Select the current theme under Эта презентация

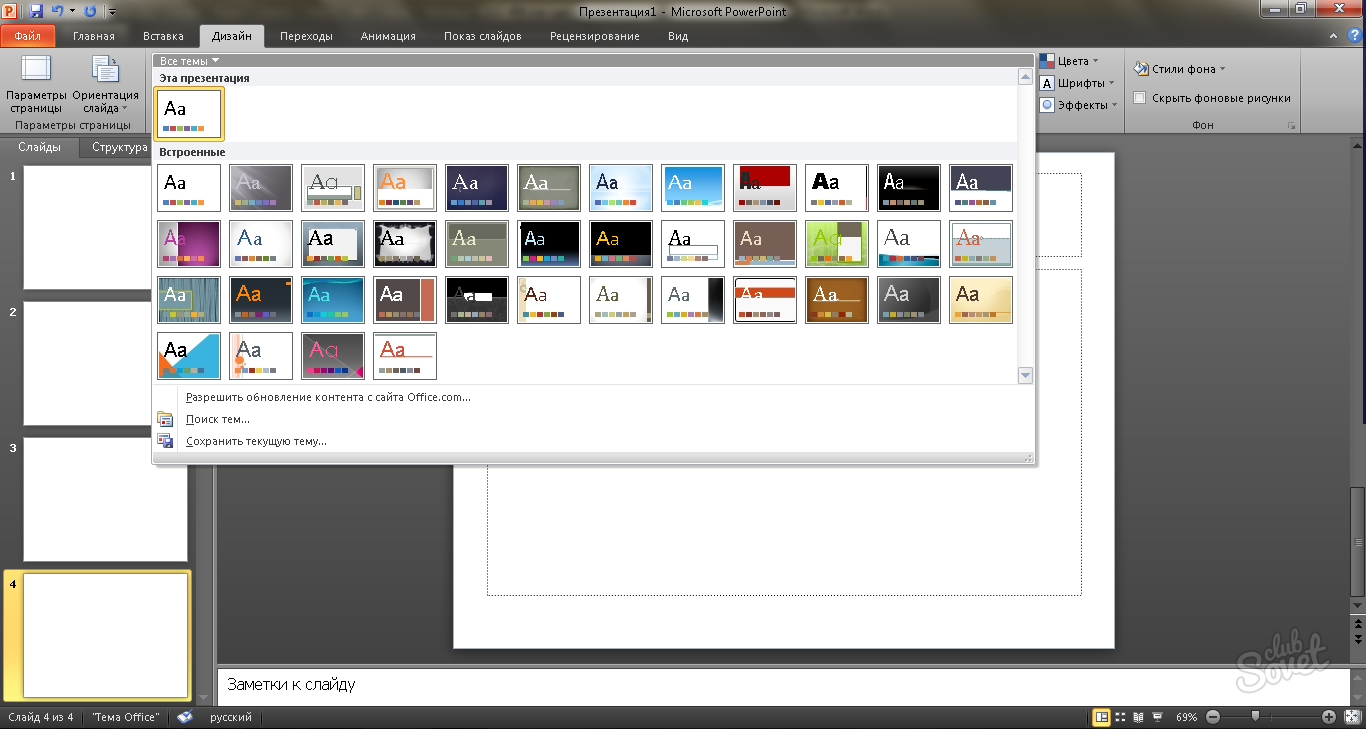(190, 113)
